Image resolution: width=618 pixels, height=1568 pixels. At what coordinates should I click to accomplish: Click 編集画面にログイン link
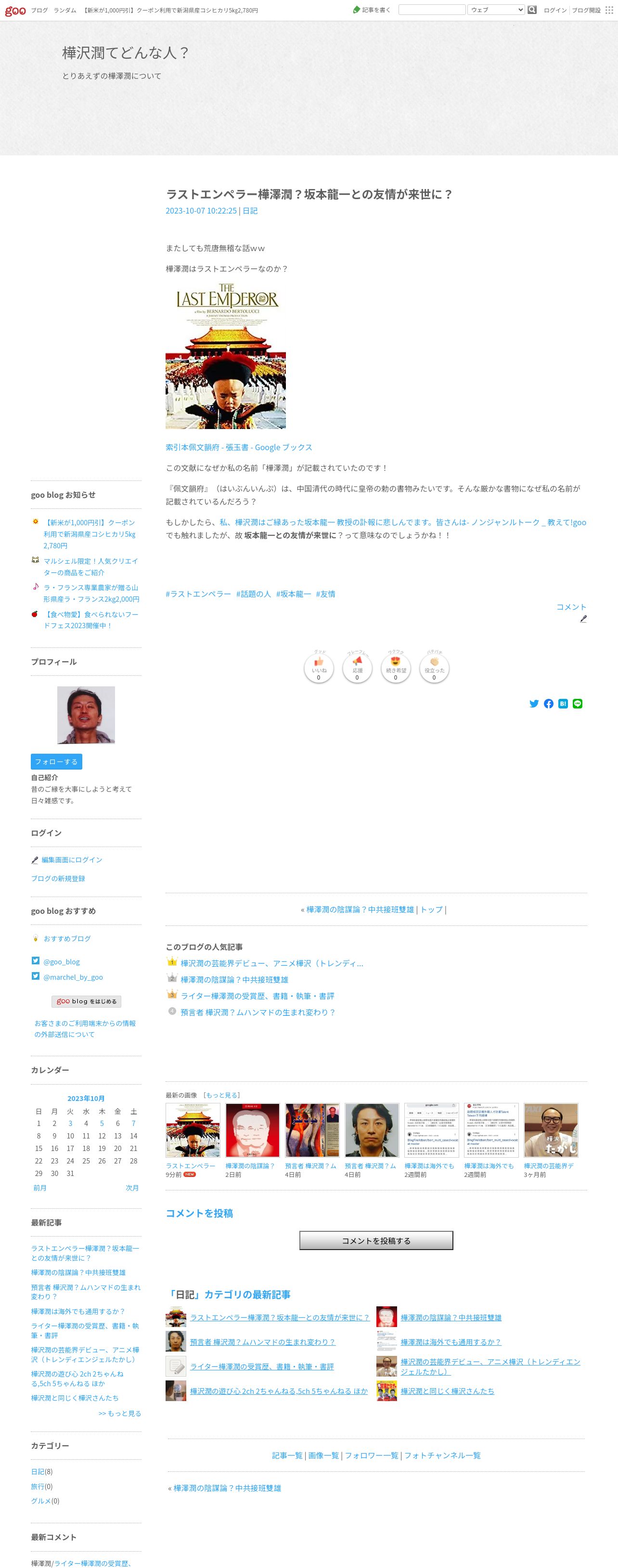(72, 860)
